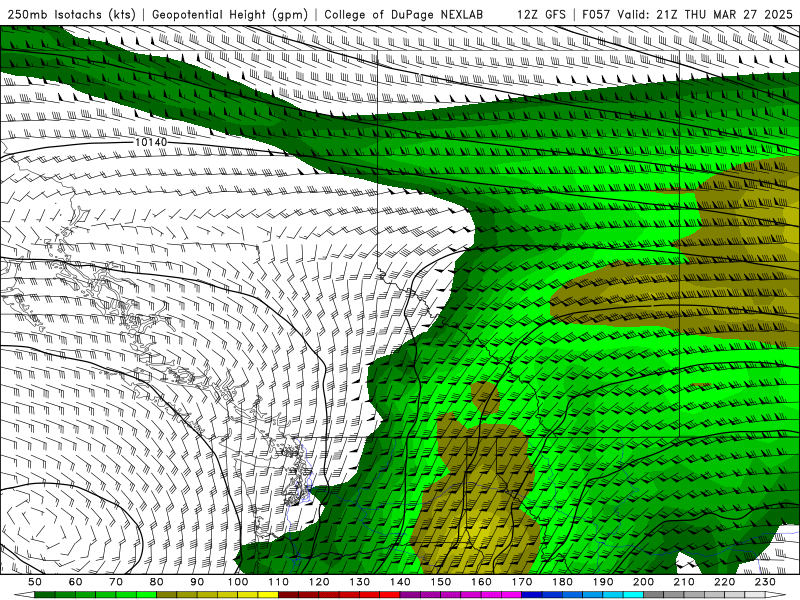This screenshot has width=800, height=600.
Task: Click the legend value 200
Action: tap(643, 582)
